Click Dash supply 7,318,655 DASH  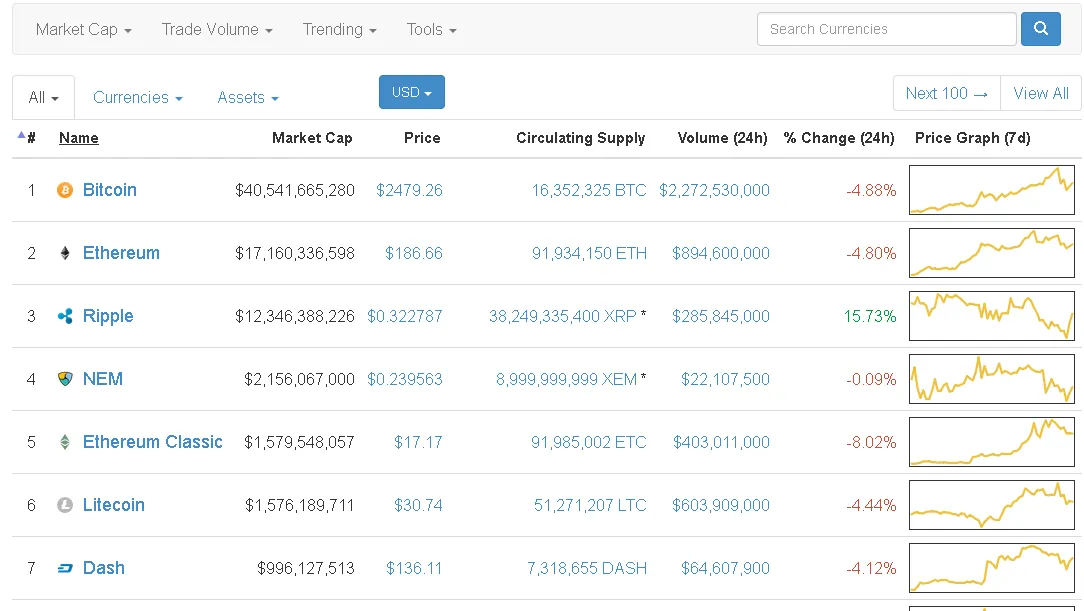tap(587, 568)
